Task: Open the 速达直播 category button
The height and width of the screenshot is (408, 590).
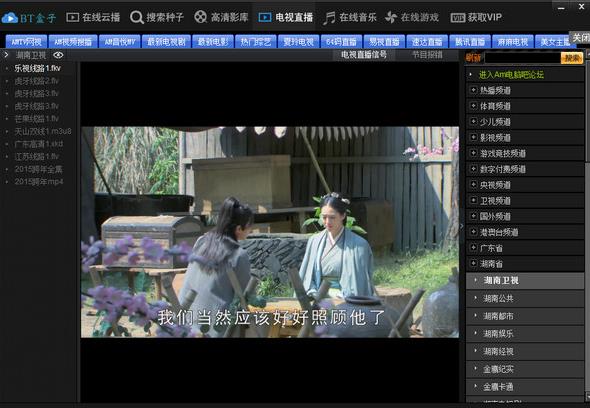Action: [x=427, y=42]
